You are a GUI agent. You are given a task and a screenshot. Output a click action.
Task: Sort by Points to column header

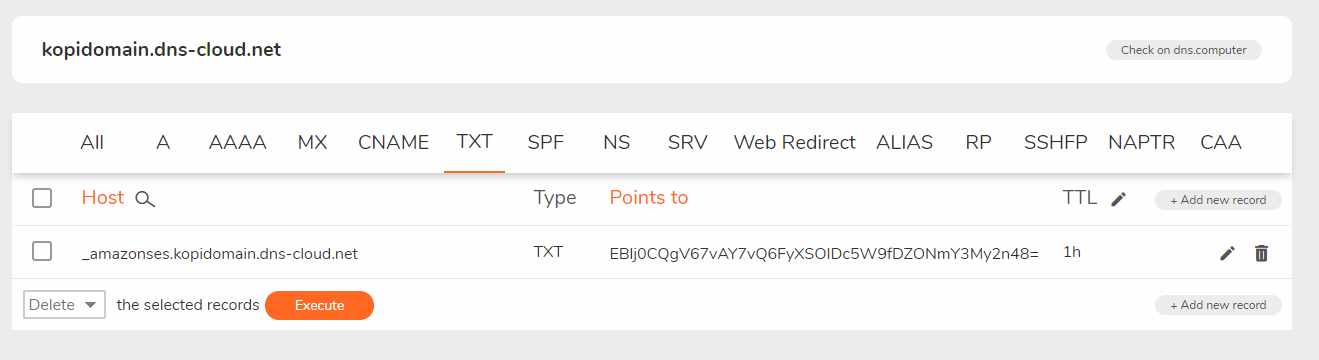649,197
